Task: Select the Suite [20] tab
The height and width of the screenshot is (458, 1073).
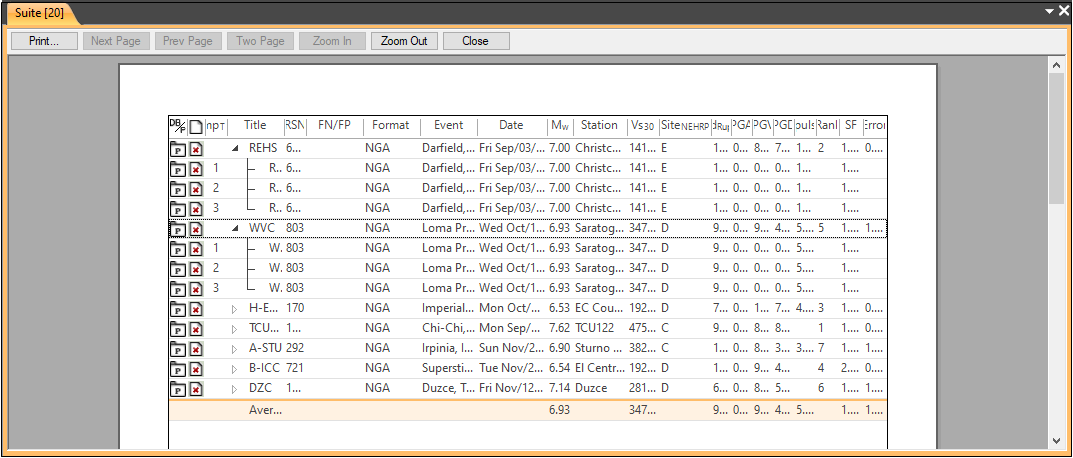Action: point(40,14)
